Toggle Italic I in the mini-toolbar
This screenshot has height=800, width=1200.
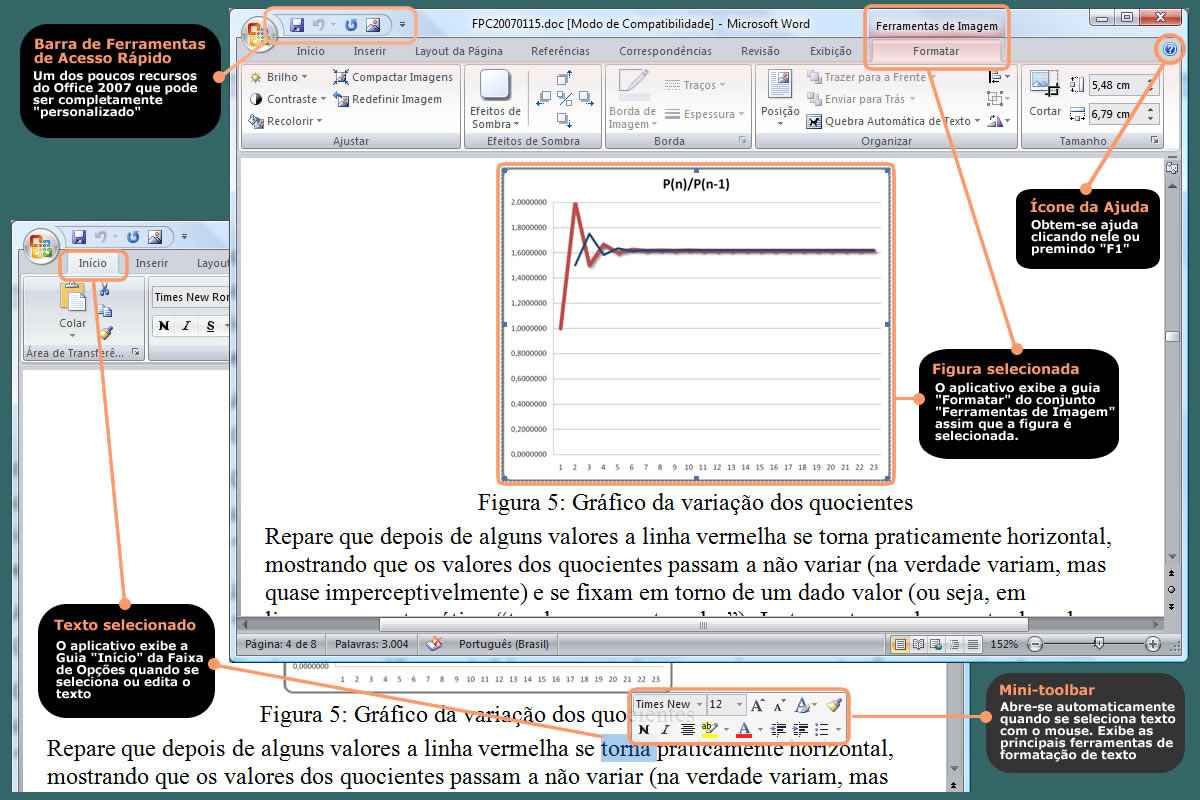(x=664, y=730)
